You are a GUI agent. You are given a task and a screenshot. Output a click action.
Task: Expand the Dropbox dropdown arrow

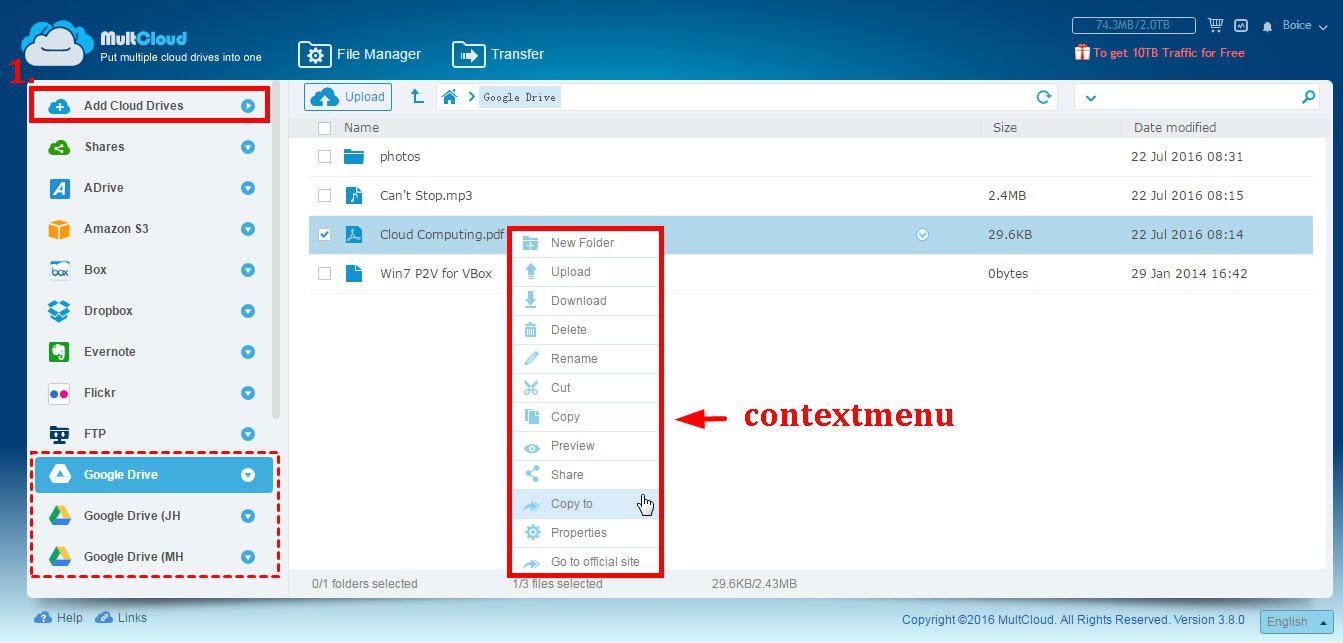tap(248, 311)
